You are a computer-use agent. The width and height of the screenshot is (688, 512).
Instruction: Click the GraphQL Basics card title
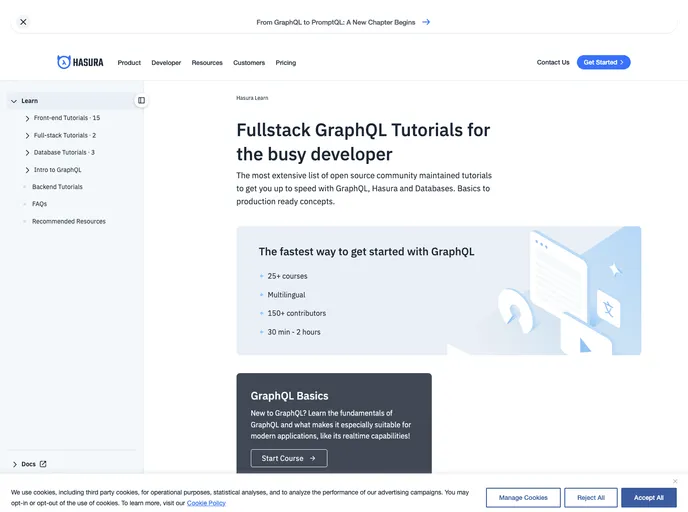289,396
